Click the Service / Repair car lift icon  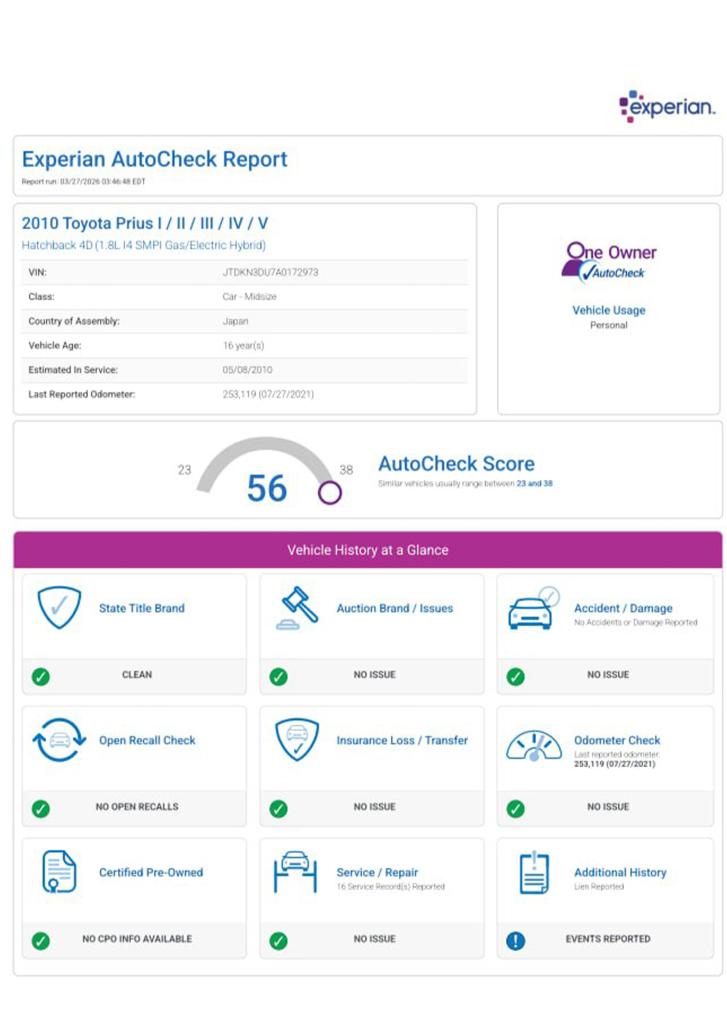296,872
